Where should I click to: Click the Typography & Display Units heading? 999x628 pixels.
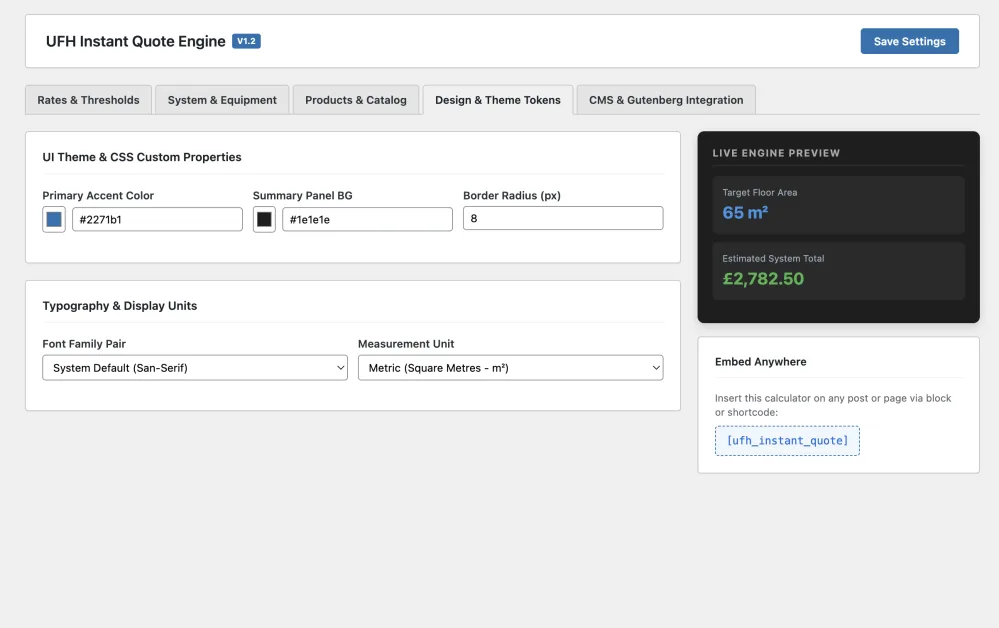tap(120, 306)
